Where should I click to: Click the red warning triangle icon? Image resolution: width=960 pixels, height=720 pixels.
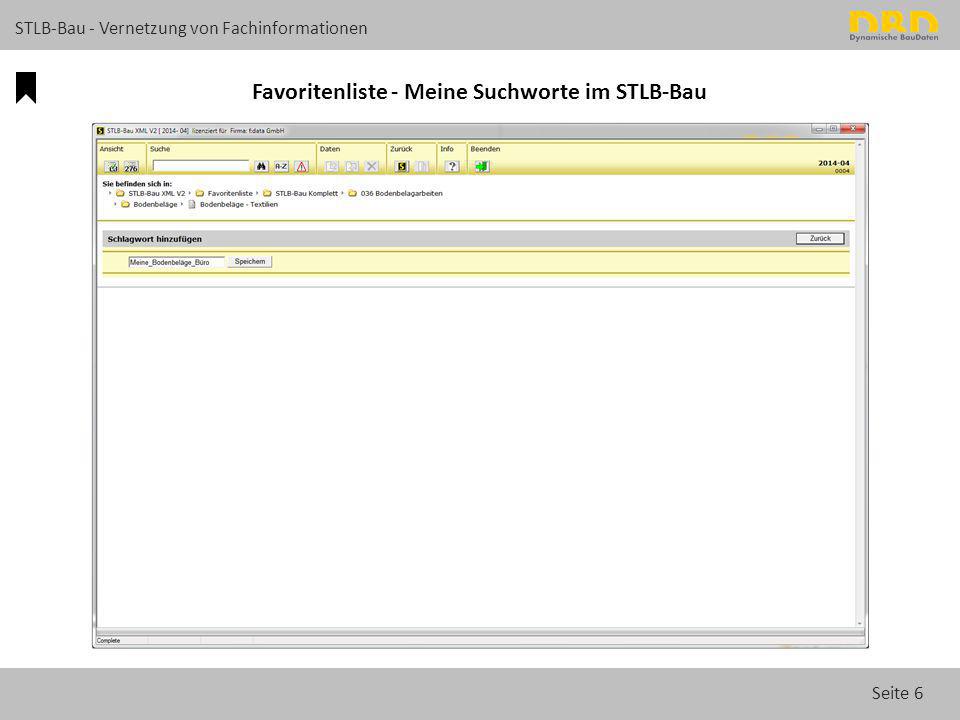[x=301, y=167]
